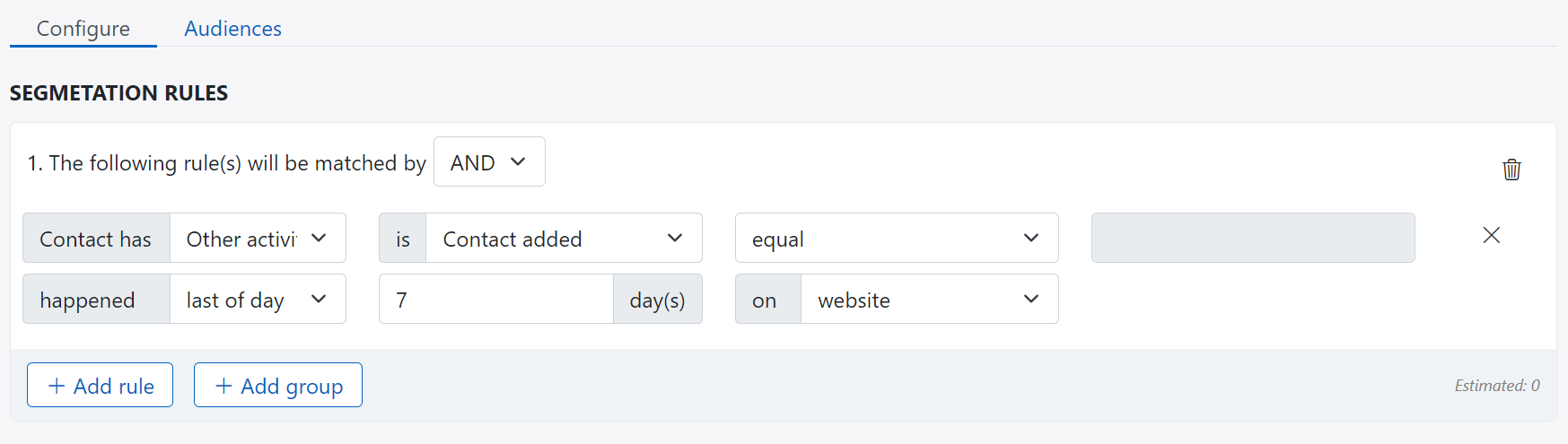1568x444 pixels.
Task: Click the "on" prefix label
Action: point(765,300)
